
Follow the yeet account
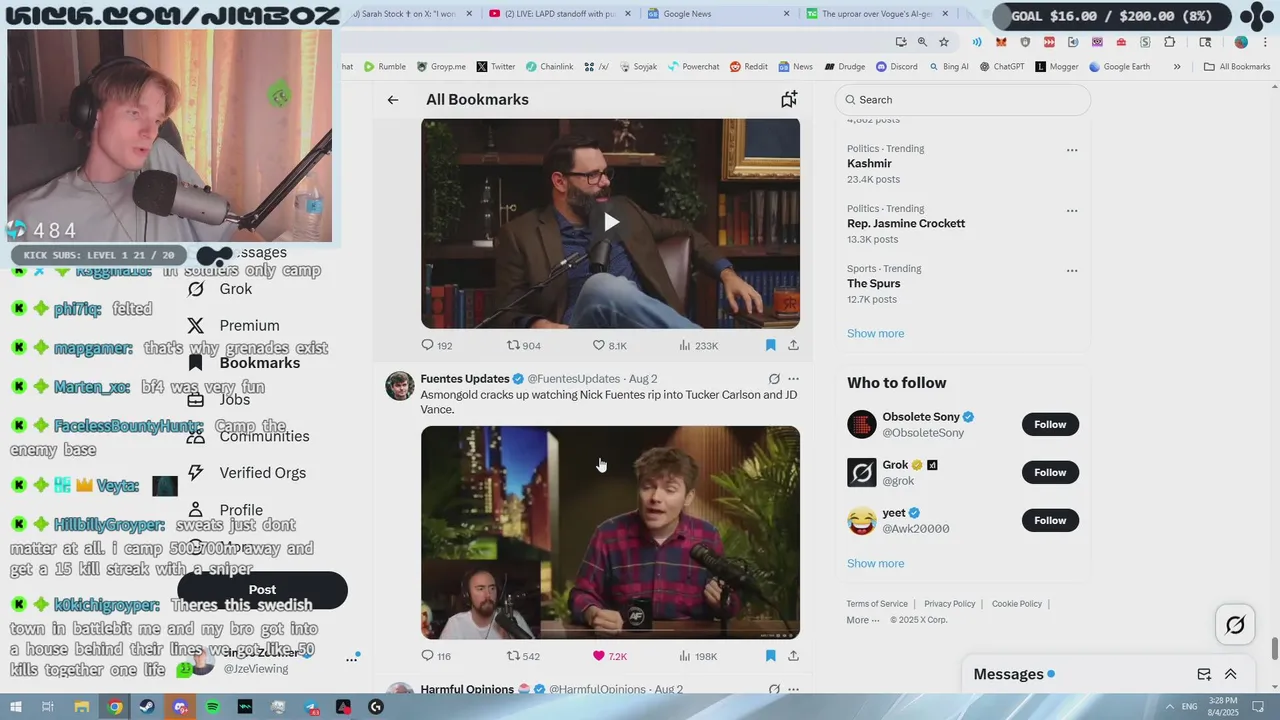[x=1050, y=520]
